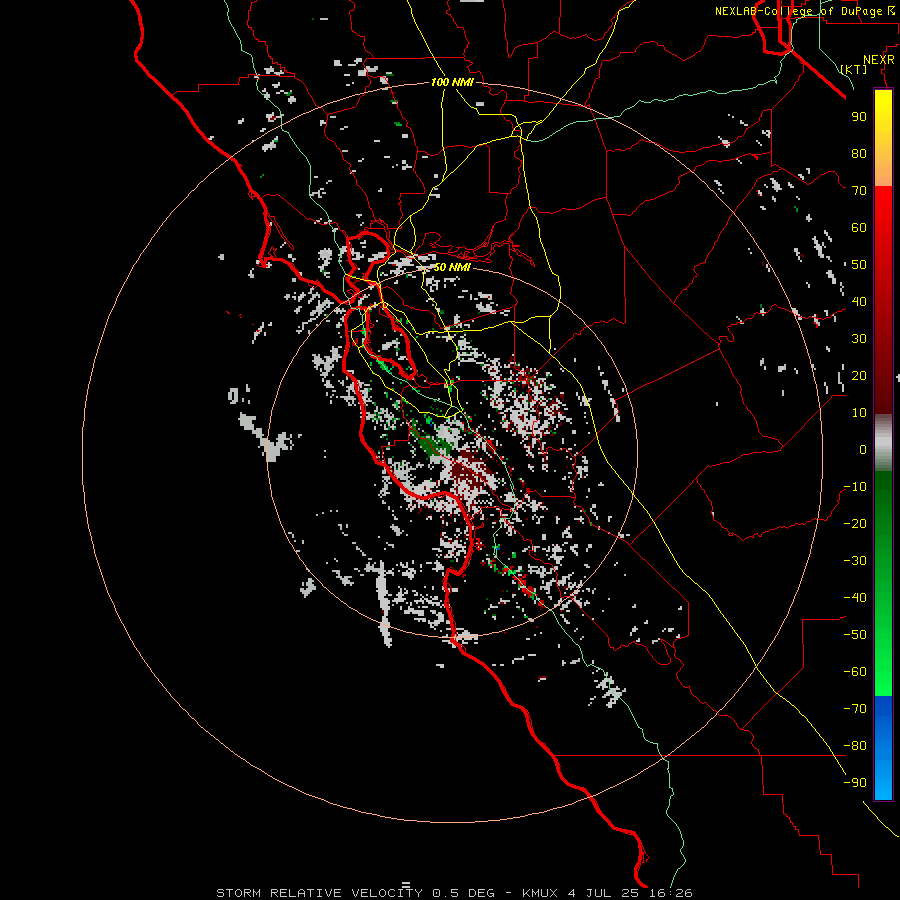900x900 pixels.
Task: Click the -40 scale value
Action: point(855,598)
